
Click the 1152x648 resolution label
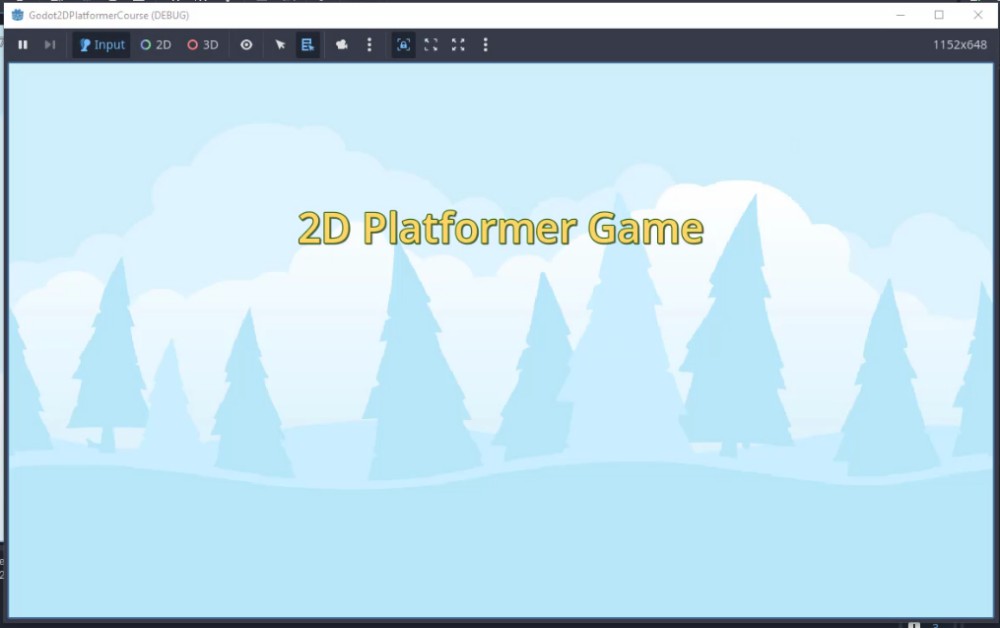(x=959, y=45)
